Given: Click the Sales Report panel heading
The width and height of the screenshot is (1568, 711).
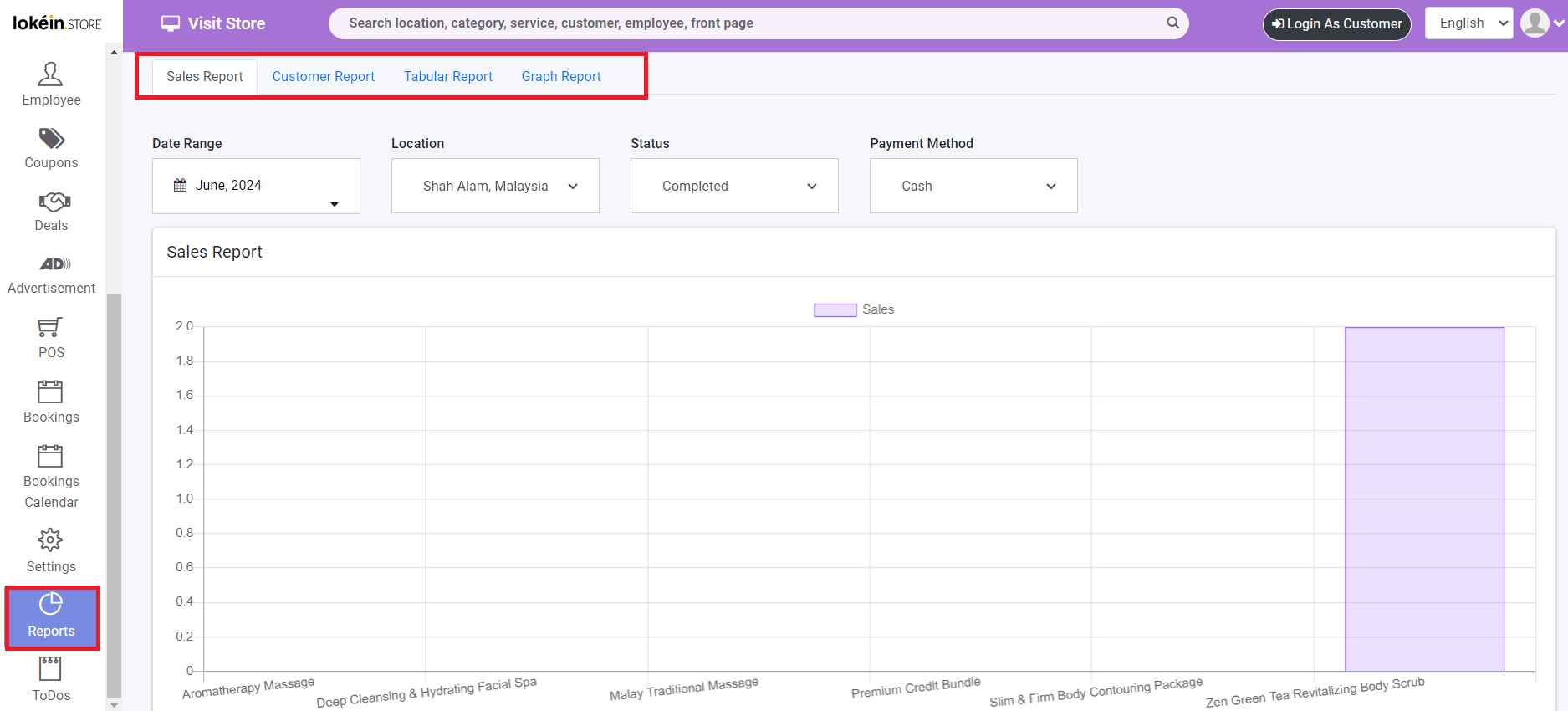Looking at the screenshot, I should point(214,252).
